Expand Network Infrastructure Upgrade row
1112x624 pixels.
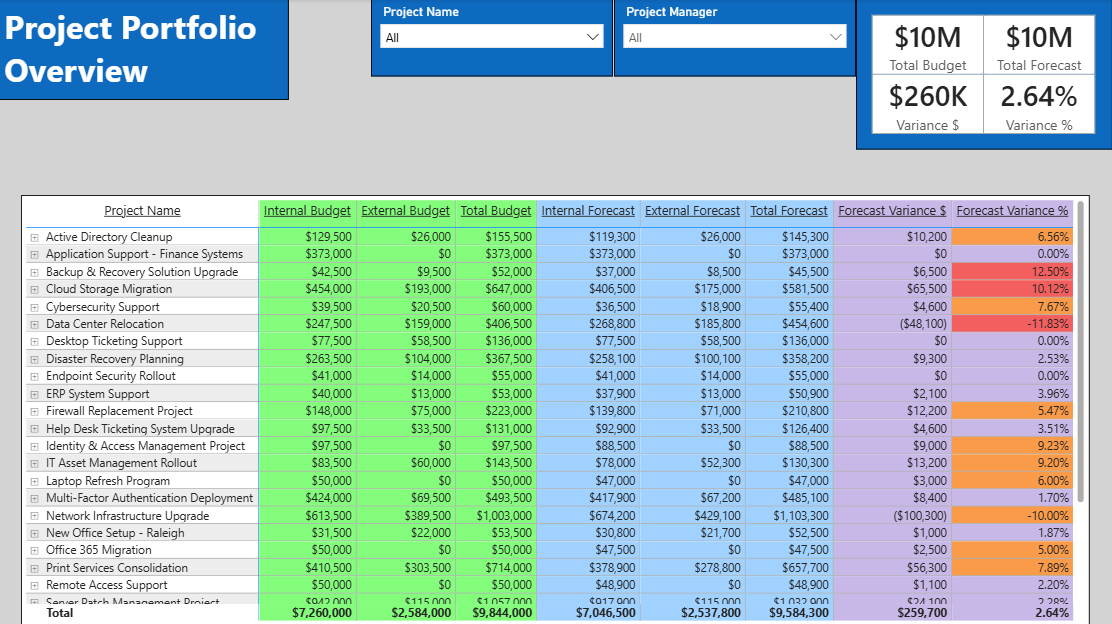[34, 516]
